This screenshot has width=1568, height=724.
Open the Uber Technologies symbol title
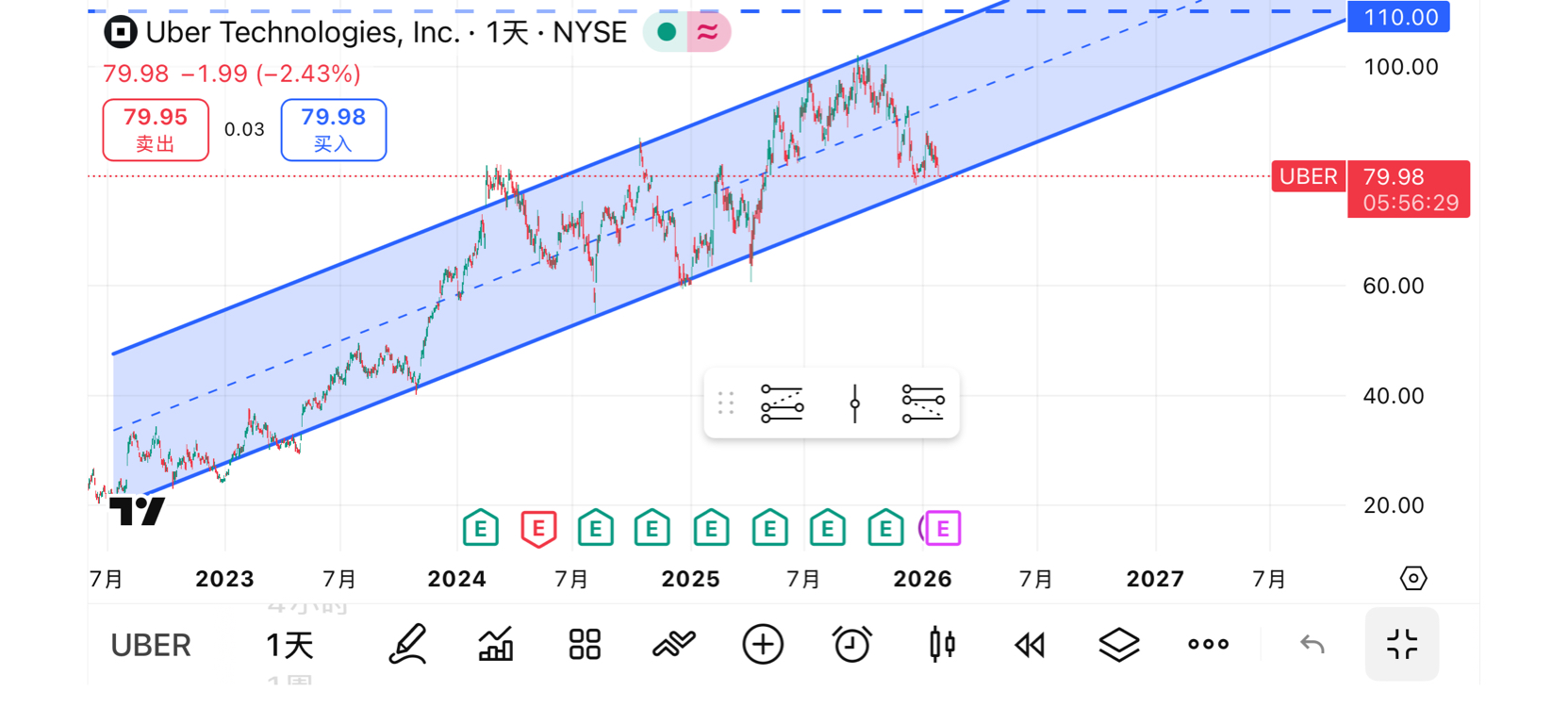387,33
